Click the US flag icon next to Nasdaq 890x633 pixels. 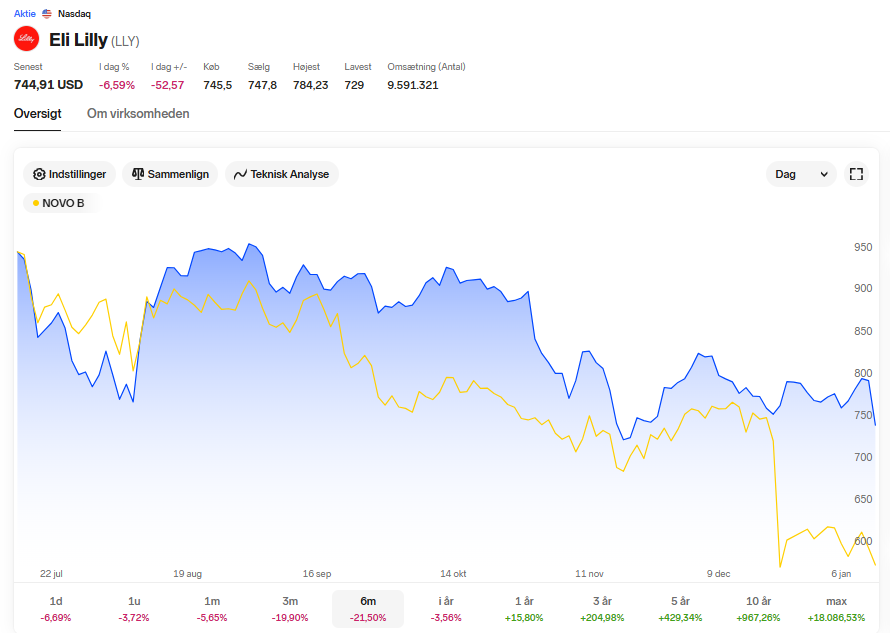tap(47, 14)
